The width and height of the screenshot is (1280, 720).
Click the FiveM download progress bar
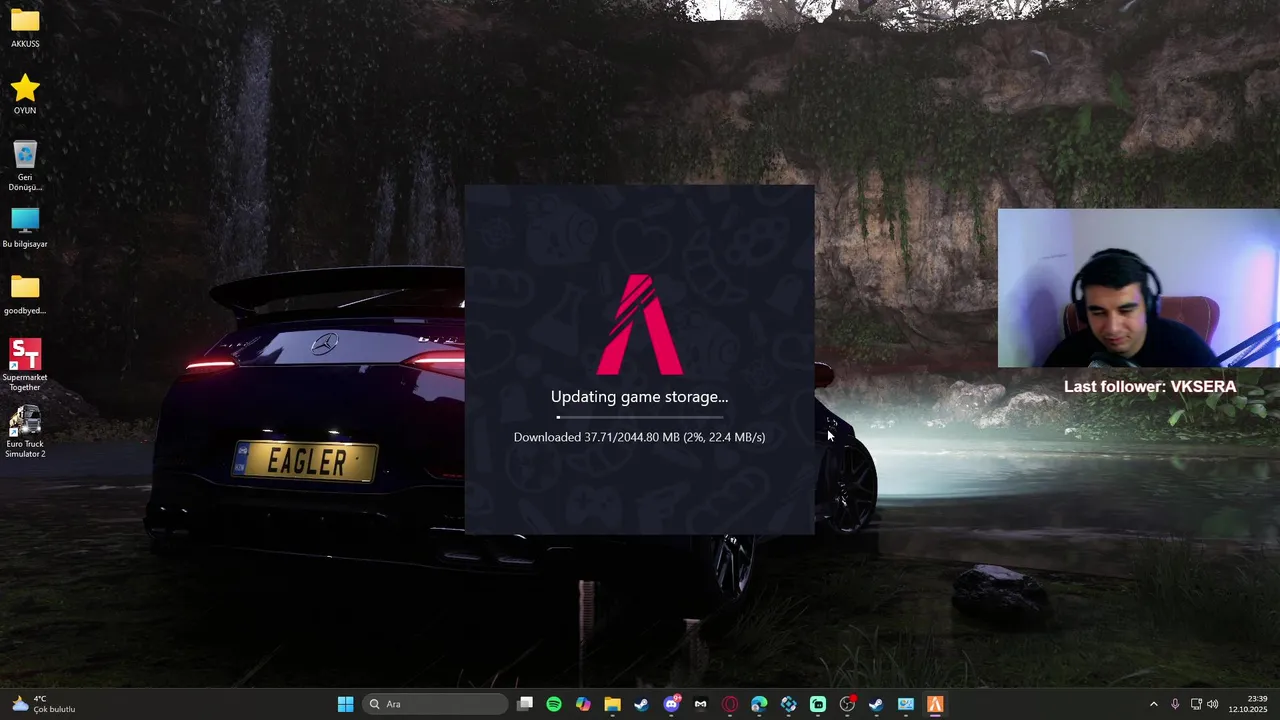(640, 417)
